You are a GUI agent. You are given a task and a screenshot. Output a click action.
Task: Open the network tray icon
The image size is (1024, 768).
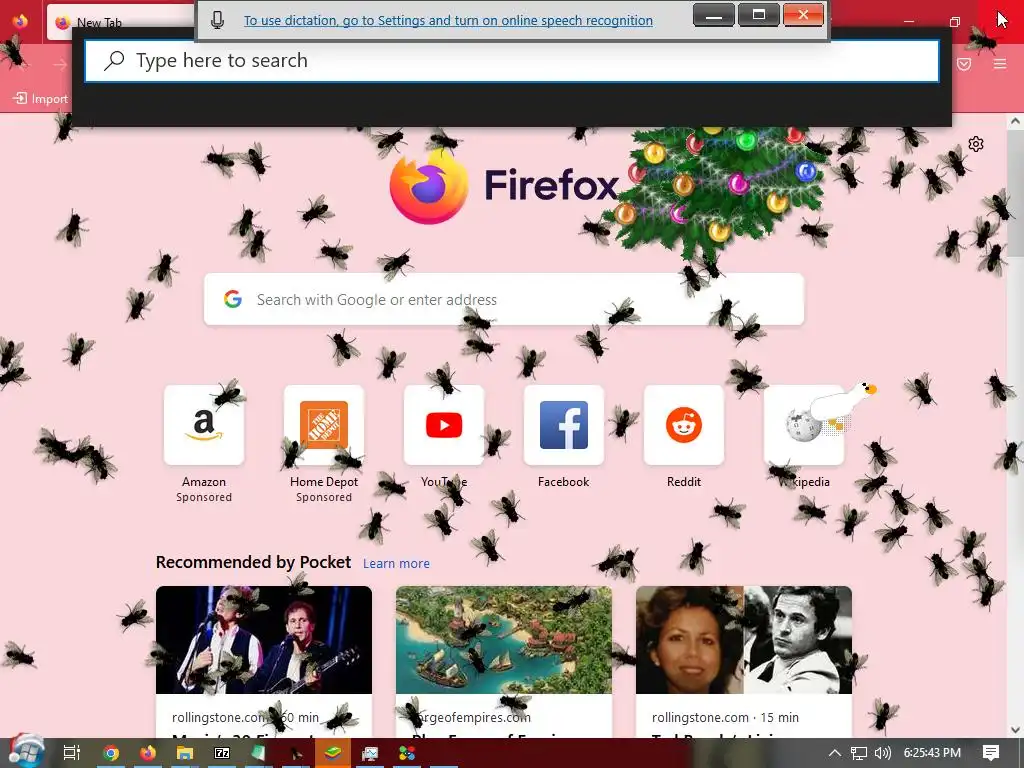[859, 753]
